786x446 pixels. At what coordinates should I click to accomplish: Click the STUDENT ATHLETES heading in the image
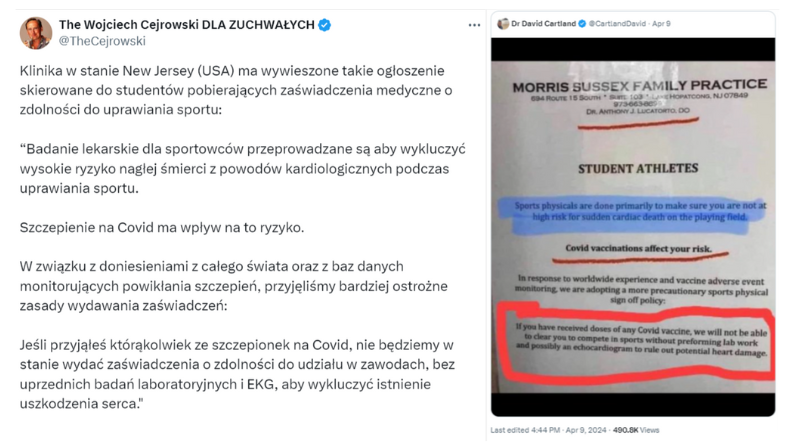[x=638, y=168]
